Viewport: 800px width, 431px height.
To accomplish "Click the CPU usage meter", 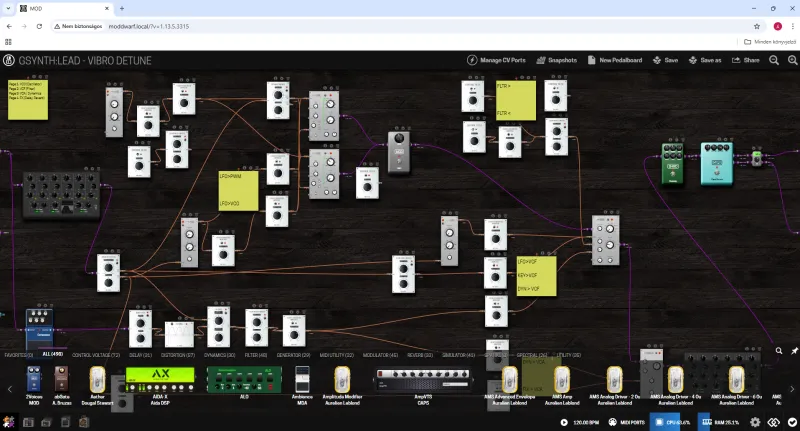I will [x=671, y=422].
